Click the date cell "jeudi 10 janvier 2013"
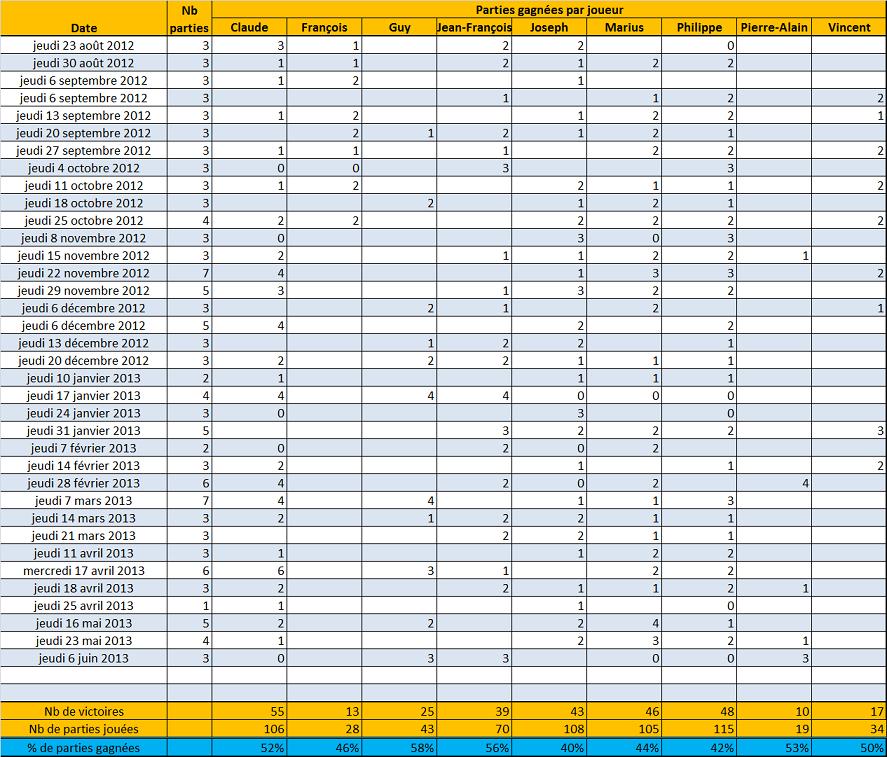887x757 pixels. (x=84, y=378)
